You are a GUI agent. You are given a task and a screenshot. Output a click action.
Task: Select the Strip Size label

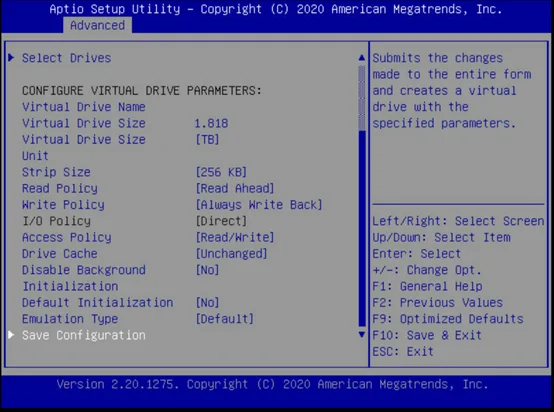point(56,172)
